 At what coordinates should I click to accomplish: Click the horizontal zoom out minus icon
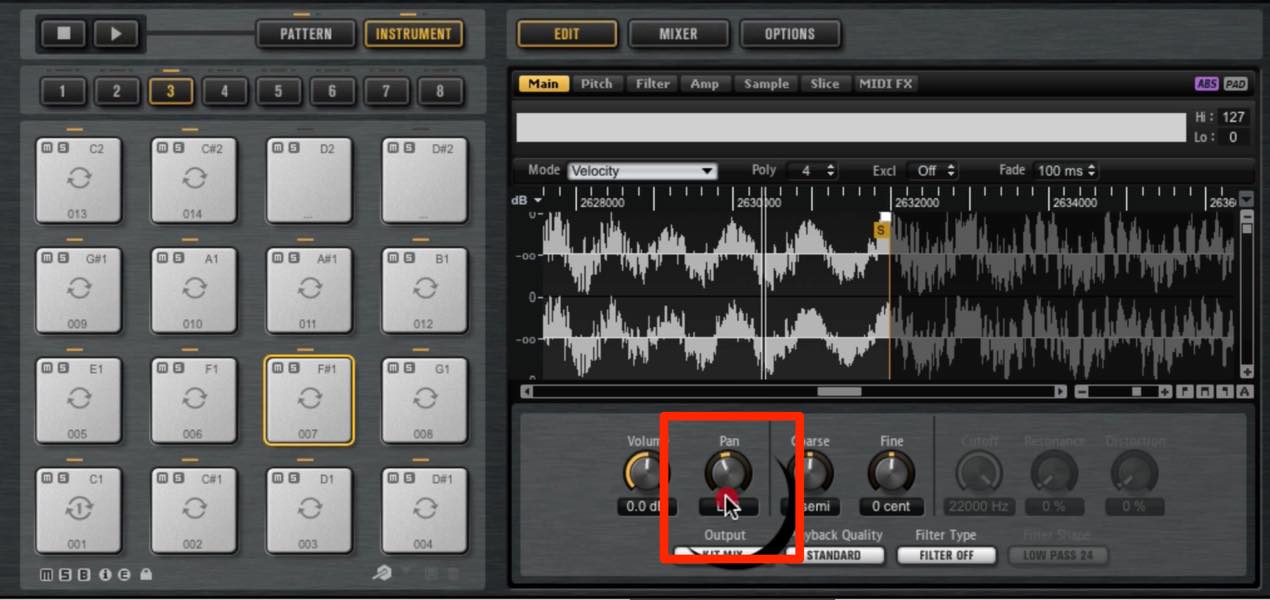[1083, 392]
